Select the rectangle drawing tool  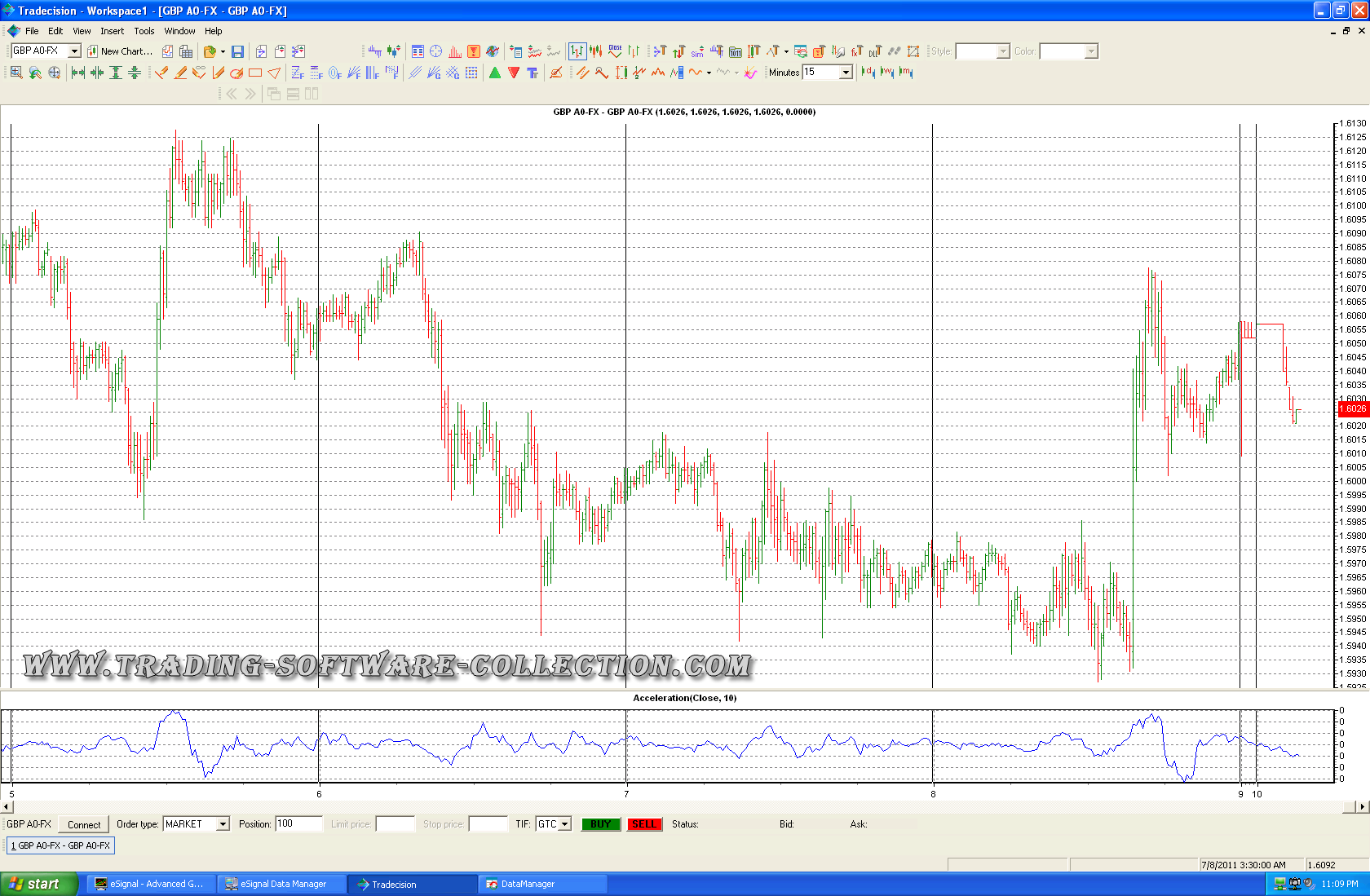(255, 73)
